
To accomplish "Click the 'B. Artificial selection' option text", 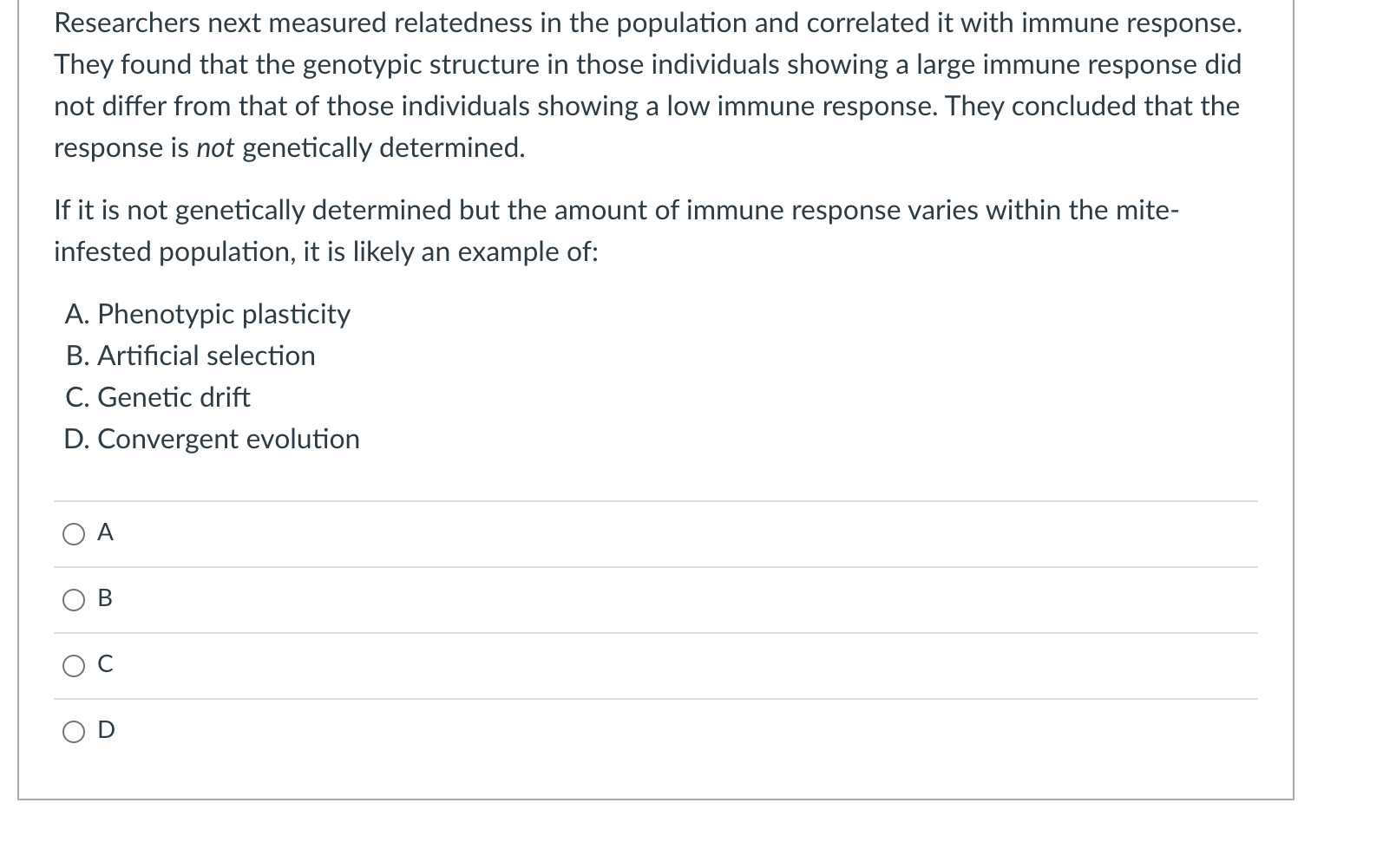I will tap(190, 356).
